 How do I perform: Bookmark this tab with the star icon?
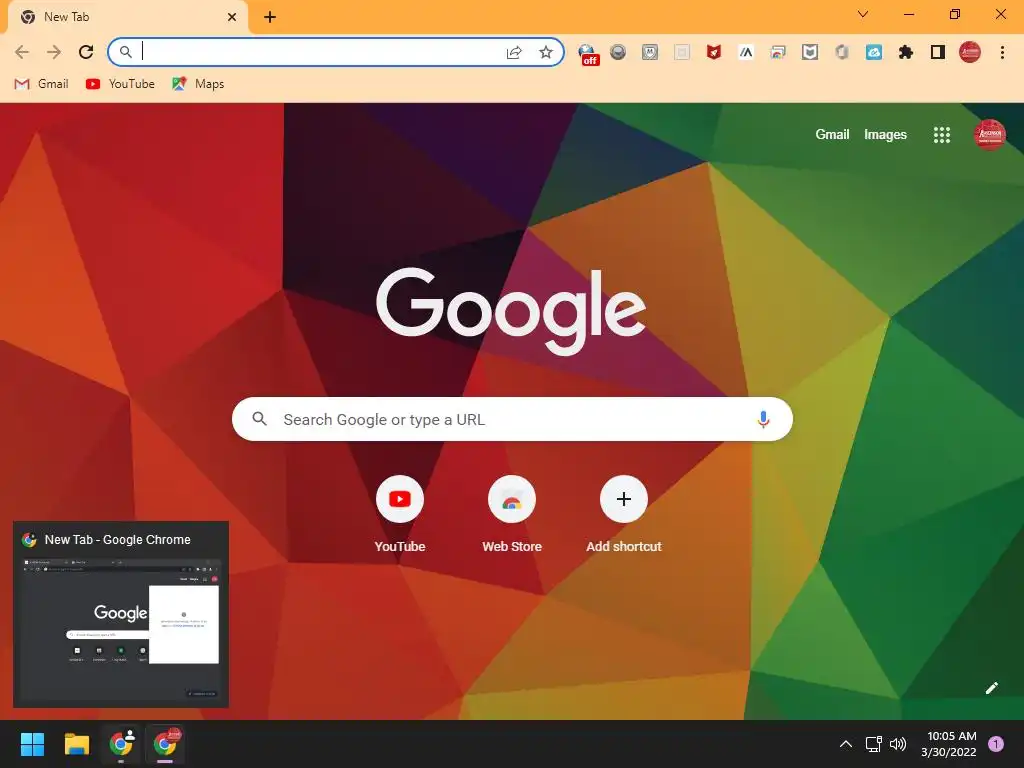tap(546, 52)
